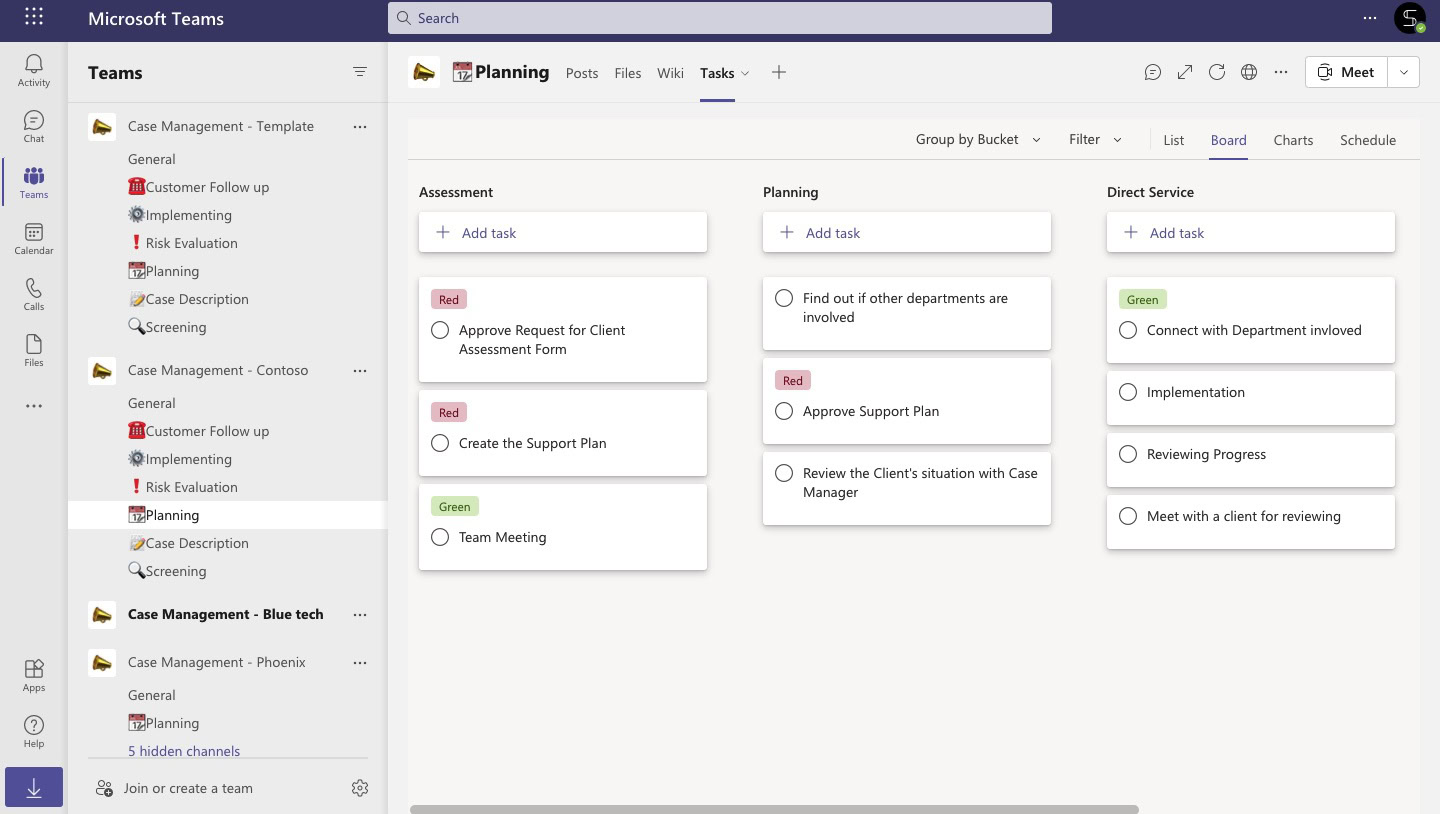Open settings ellipsis in the title bar
The height and width of the screenshot is (814, 1440).
(1370, 18)
